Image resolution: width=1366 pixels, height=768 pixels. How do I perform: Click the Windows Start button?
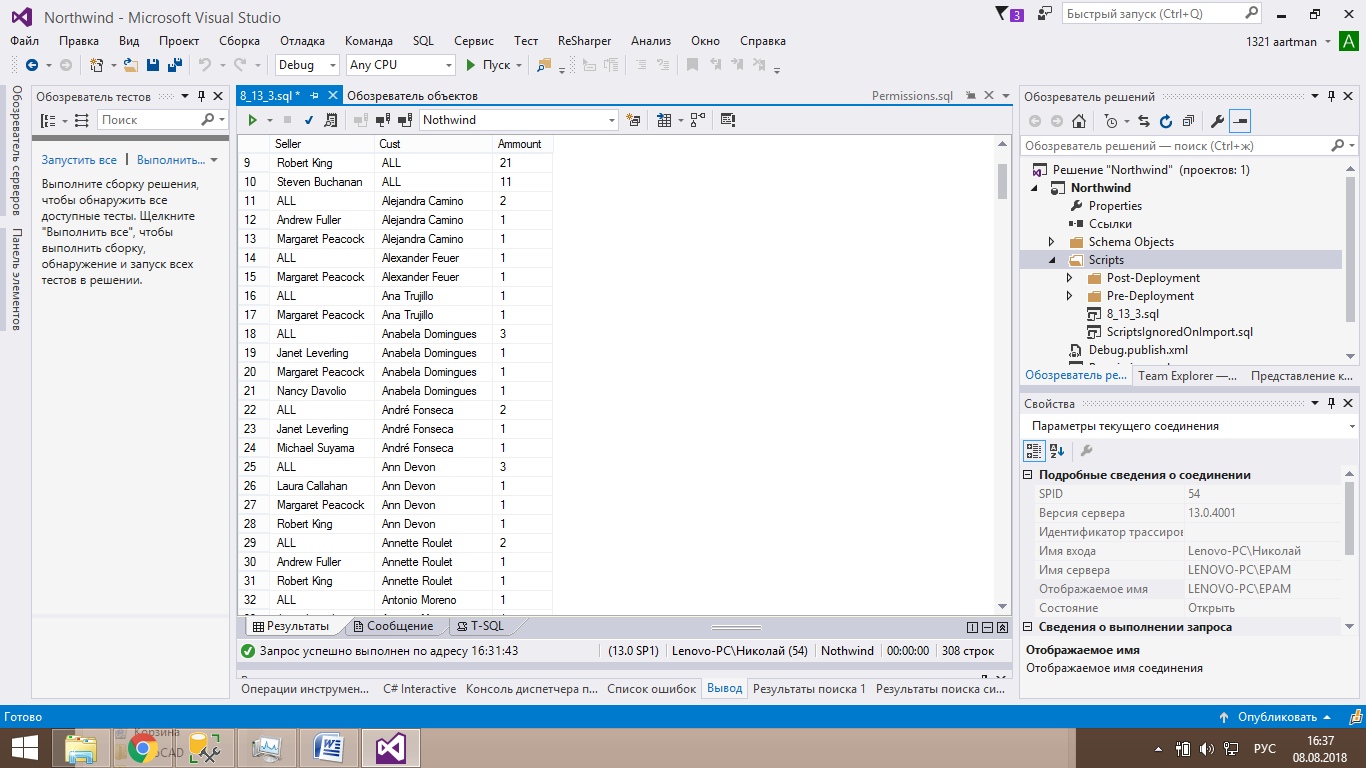24,748
